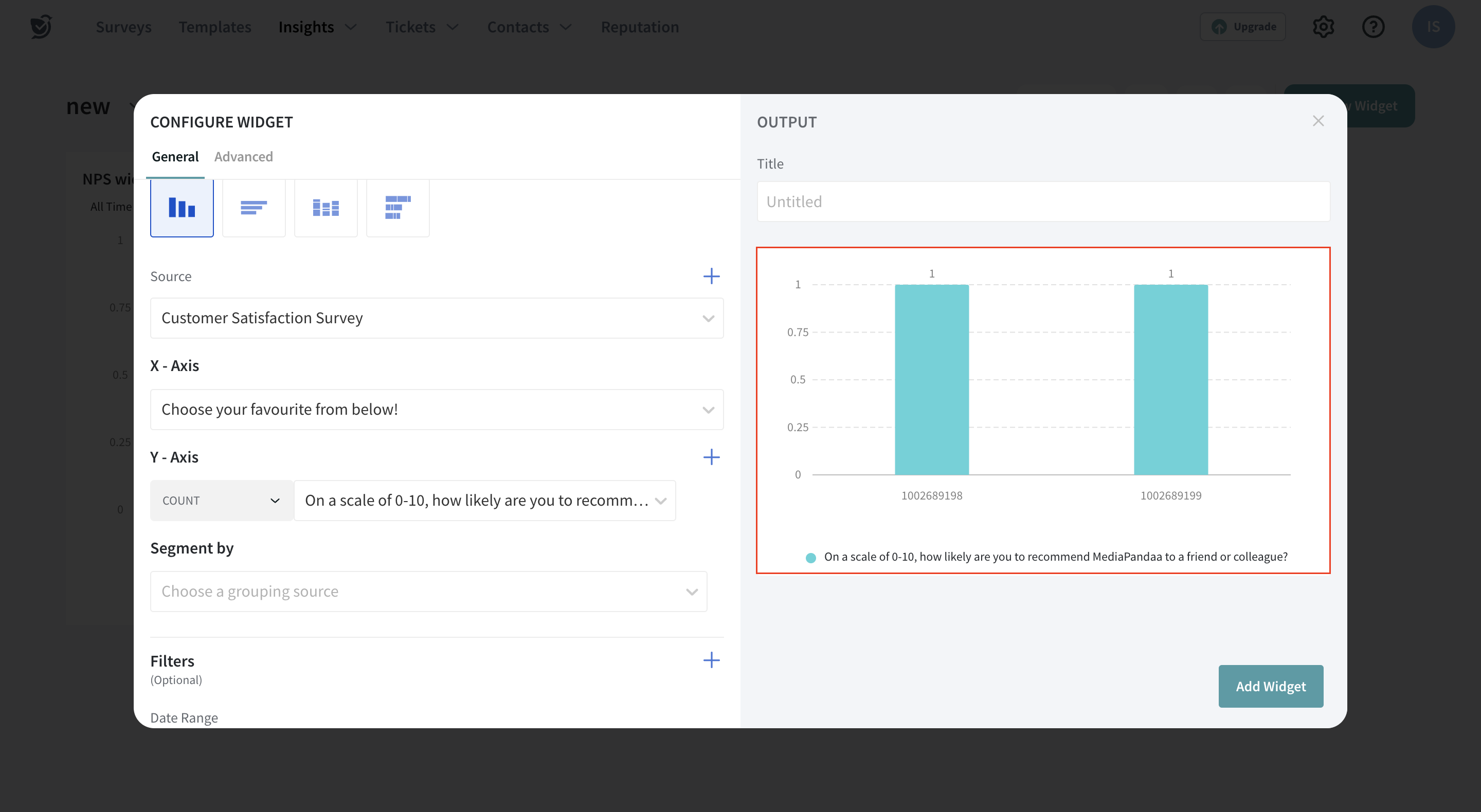Viewport: 1481px width, 812px height.
Task: Choose the stacked column chart type
Action: click(x=326, y=208)
